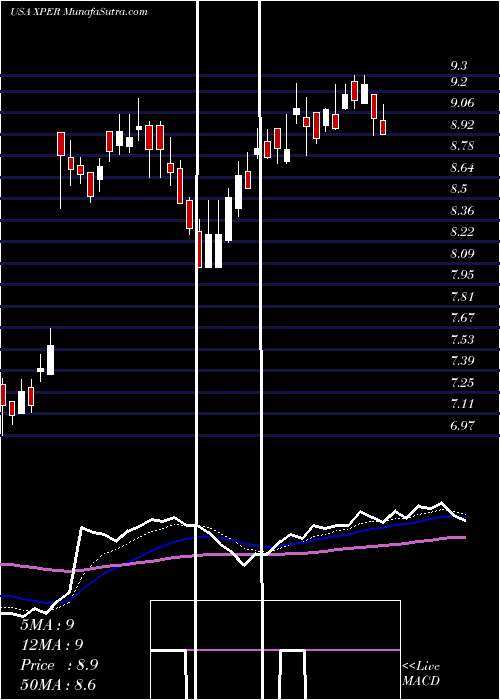Click the 'Price : 8.9' readout
Image resolution: width=500 pixels, height=700 pixels.
tap(59, 665)
